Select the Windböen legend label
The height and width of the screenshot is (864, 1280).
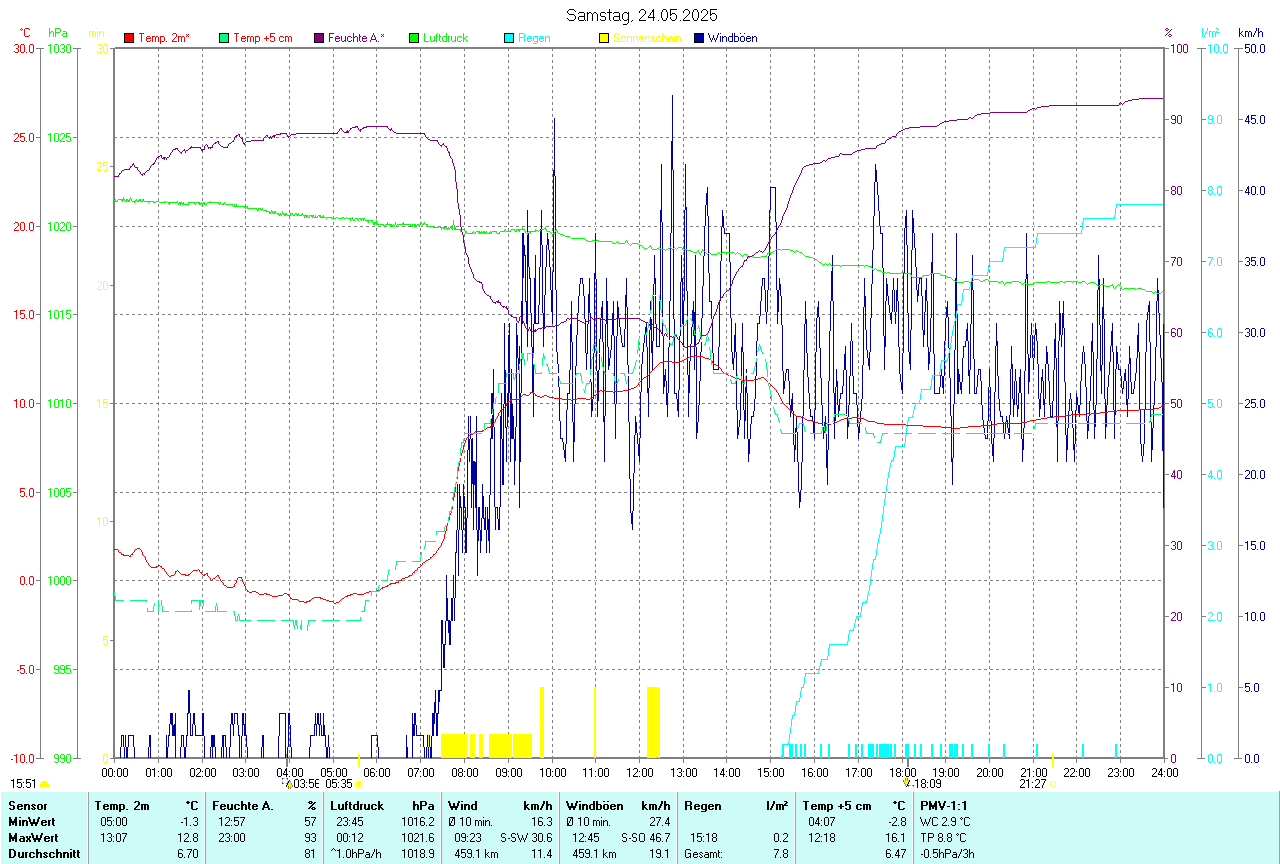pos(732,38)
